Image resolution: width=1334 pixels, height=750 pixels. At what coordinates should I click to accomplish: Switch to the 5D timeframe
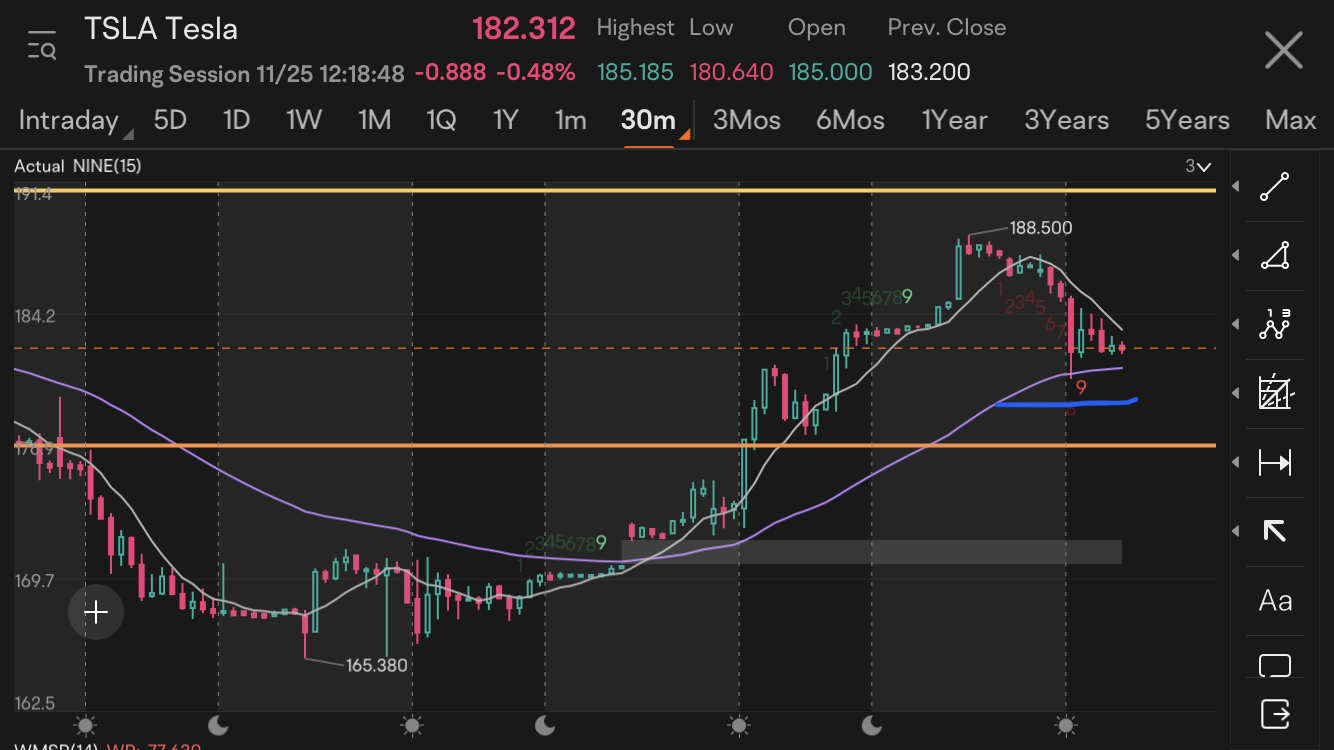[170, 121]
